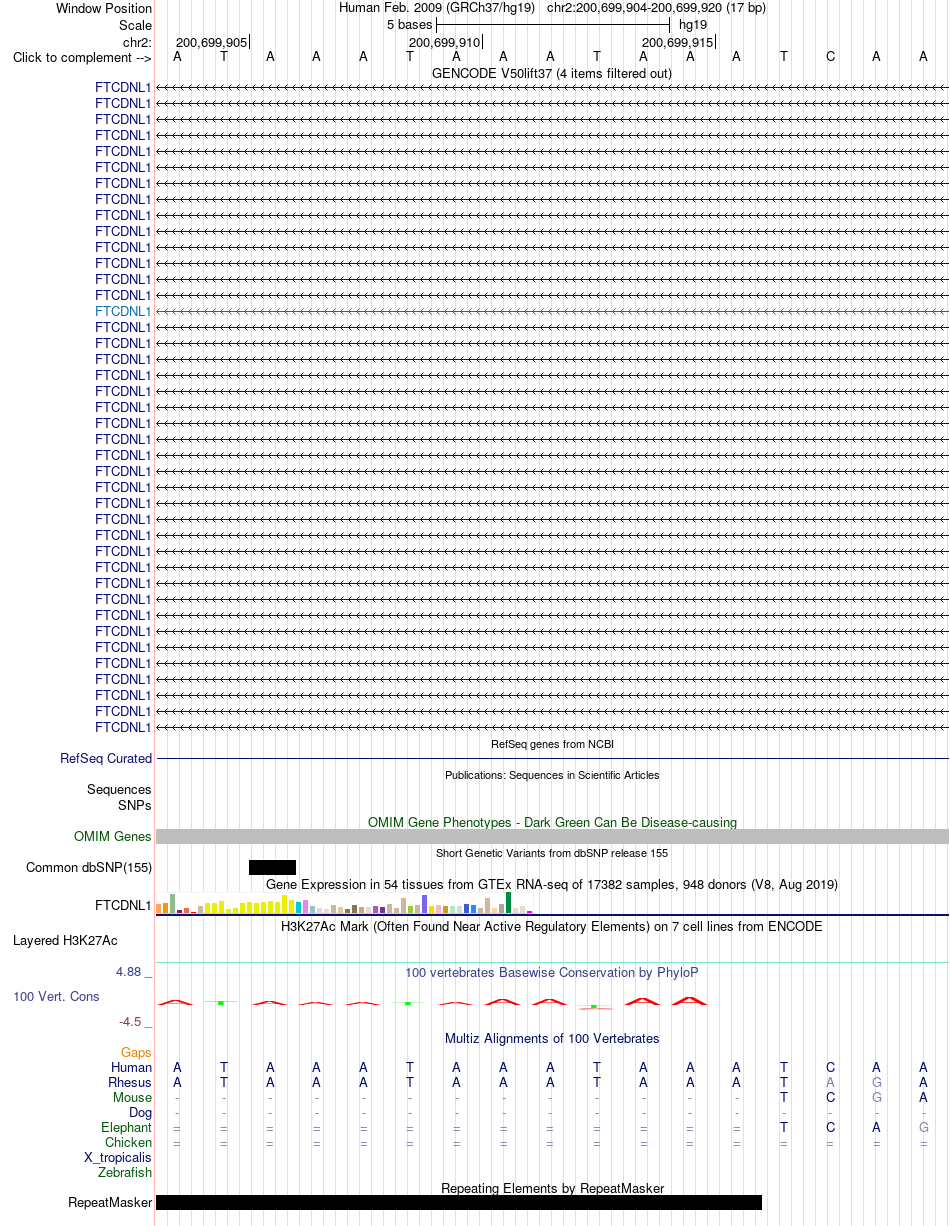Click the 'Chicken' species label

[x=129, y=1143]
